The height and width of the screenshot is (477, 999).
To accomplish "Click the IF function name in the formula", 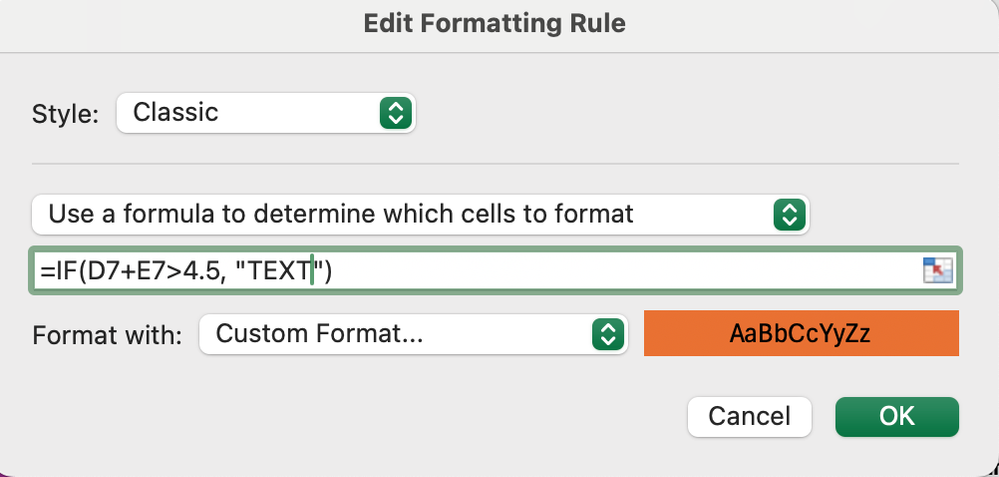I will coord(64,270).
